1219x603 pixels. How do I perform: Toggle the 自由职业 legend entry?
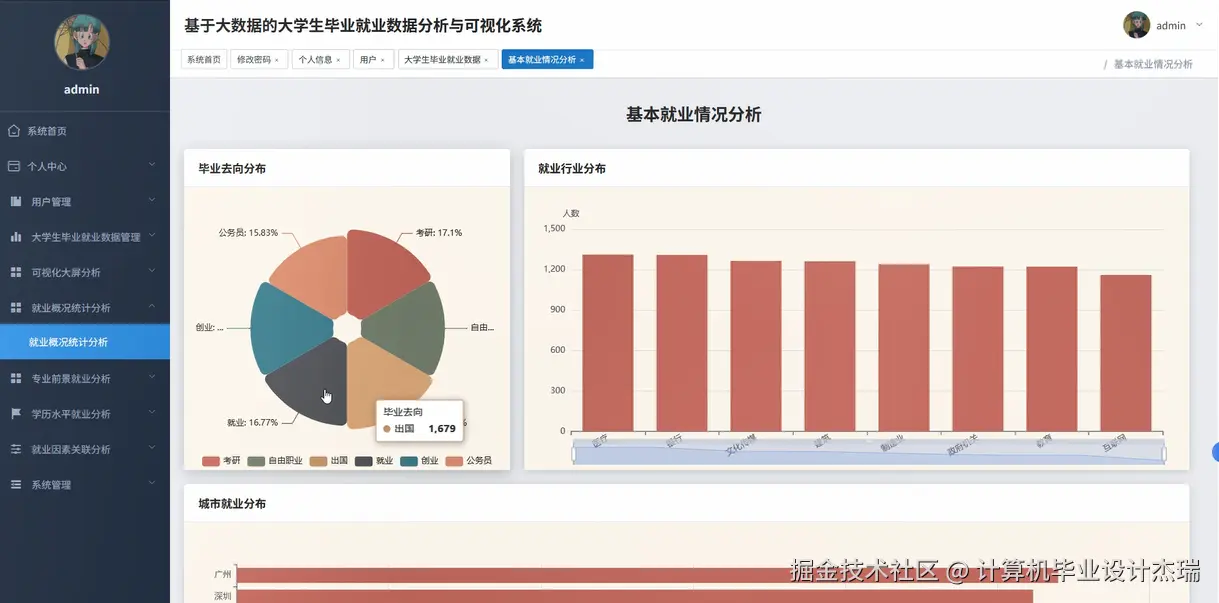(x=275, y=461)
